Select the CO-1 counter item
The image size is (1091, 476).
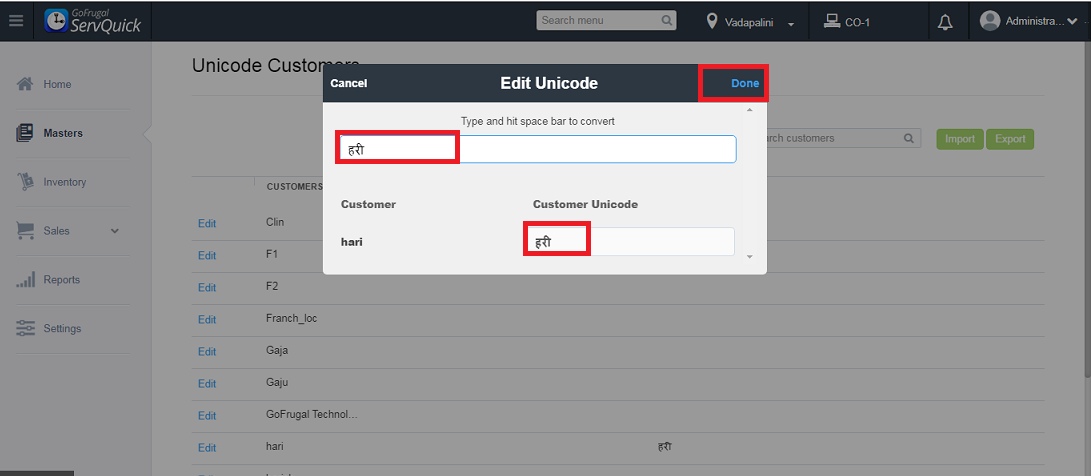tap(848, 21)
